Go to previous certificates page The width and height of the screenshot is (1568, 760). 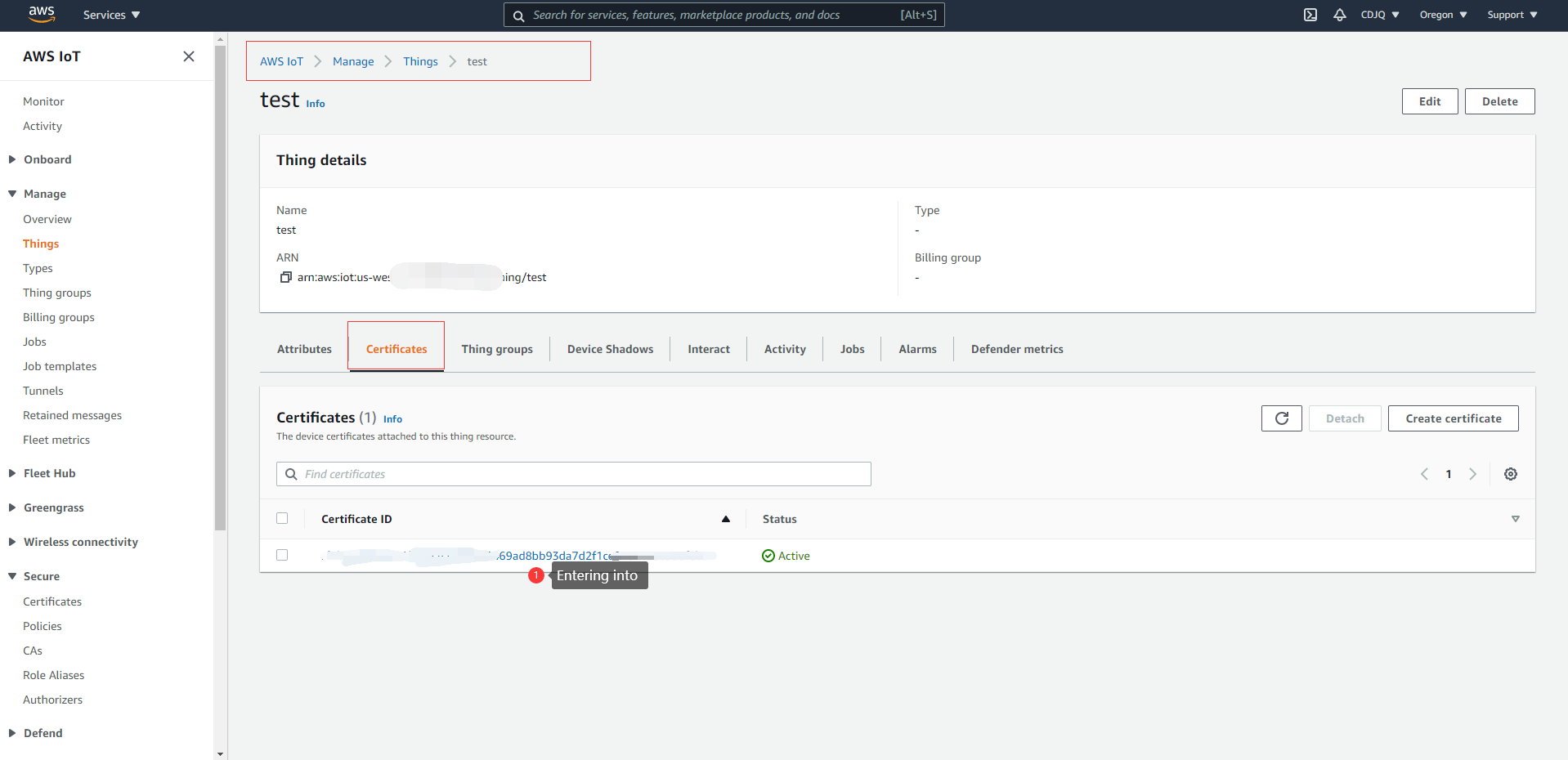1424,474
